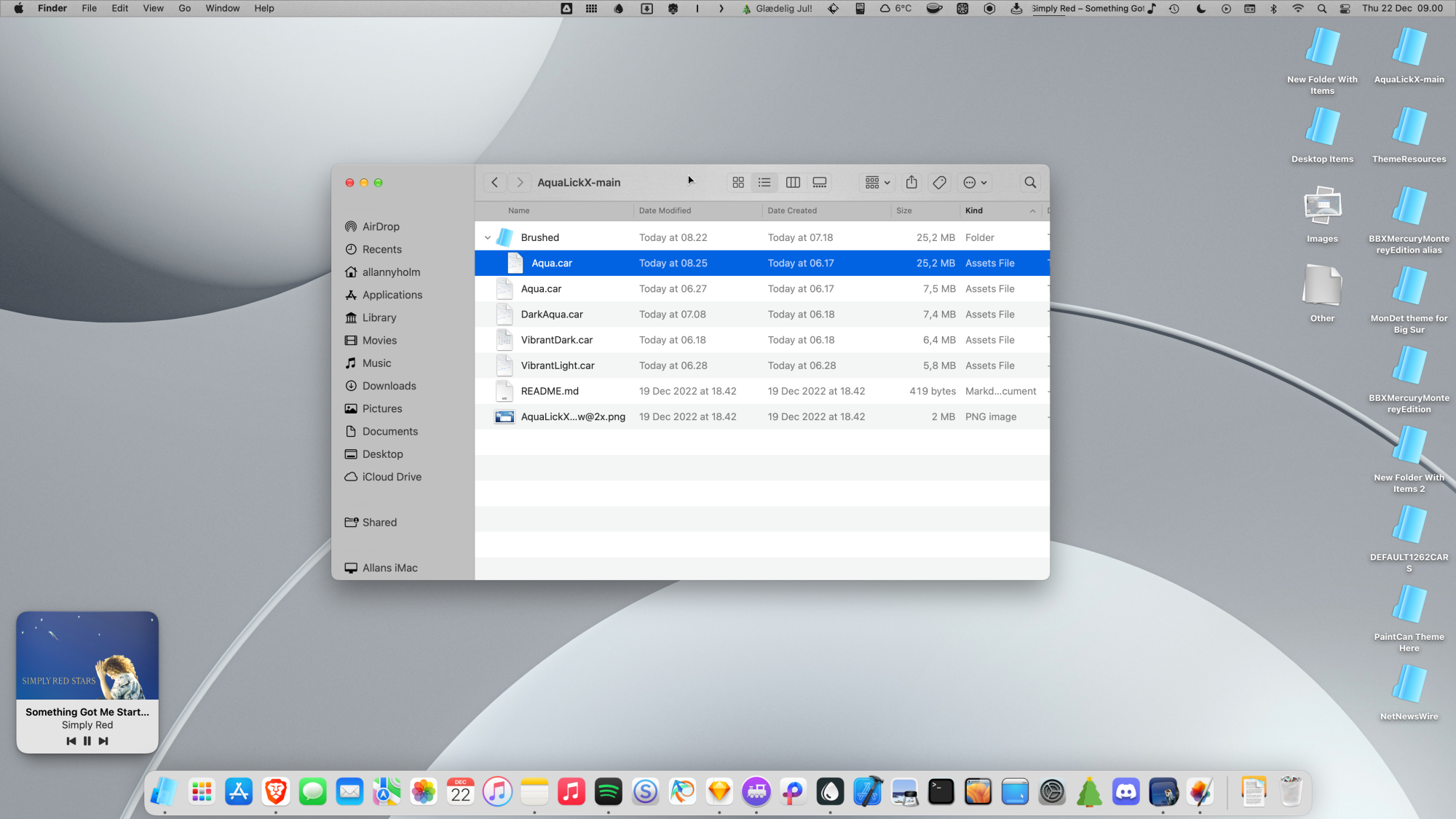Open Downloads in the Finder sidebar
Viewport: 1456px width, 819px height.
(x=380, y=386)
